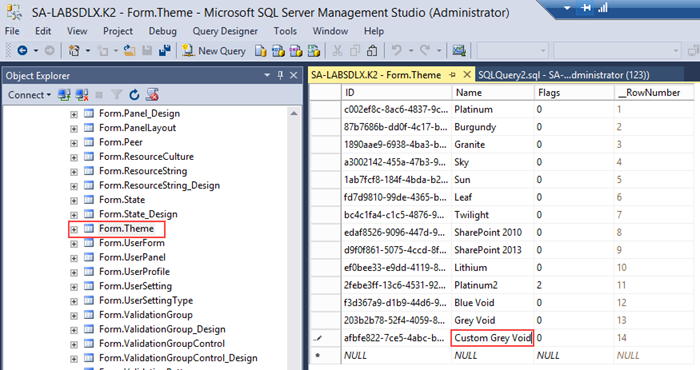Select the Form.ValidationGroup table in the tree
This screenshot has height=370, width=700.
pyautogui.click(x=146, y=315)
